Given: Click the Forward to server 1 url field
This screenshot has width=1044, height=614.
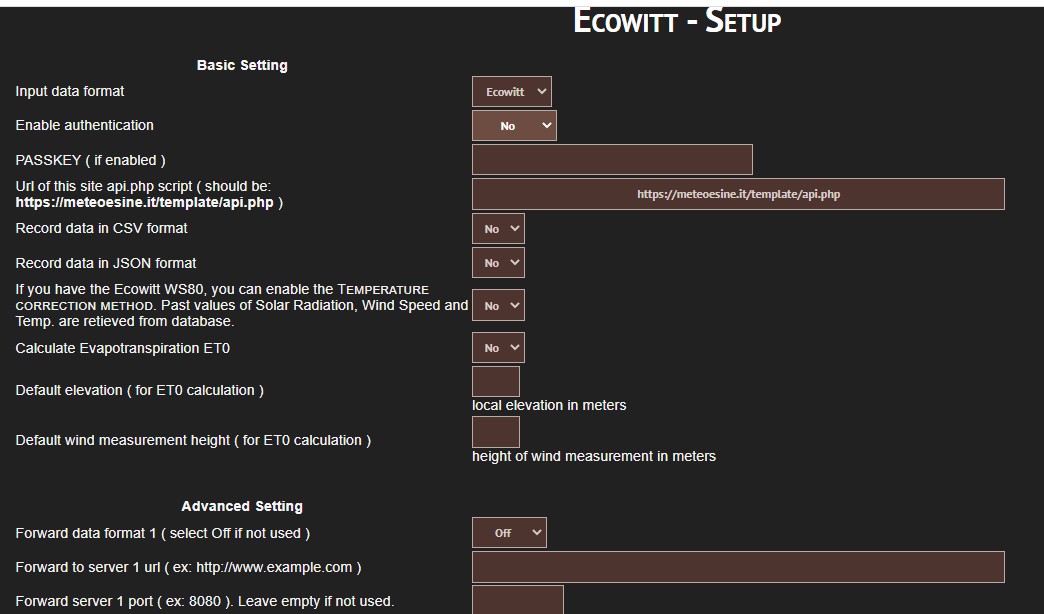Looking at the screenshot, I should click(x=738, y=567).
